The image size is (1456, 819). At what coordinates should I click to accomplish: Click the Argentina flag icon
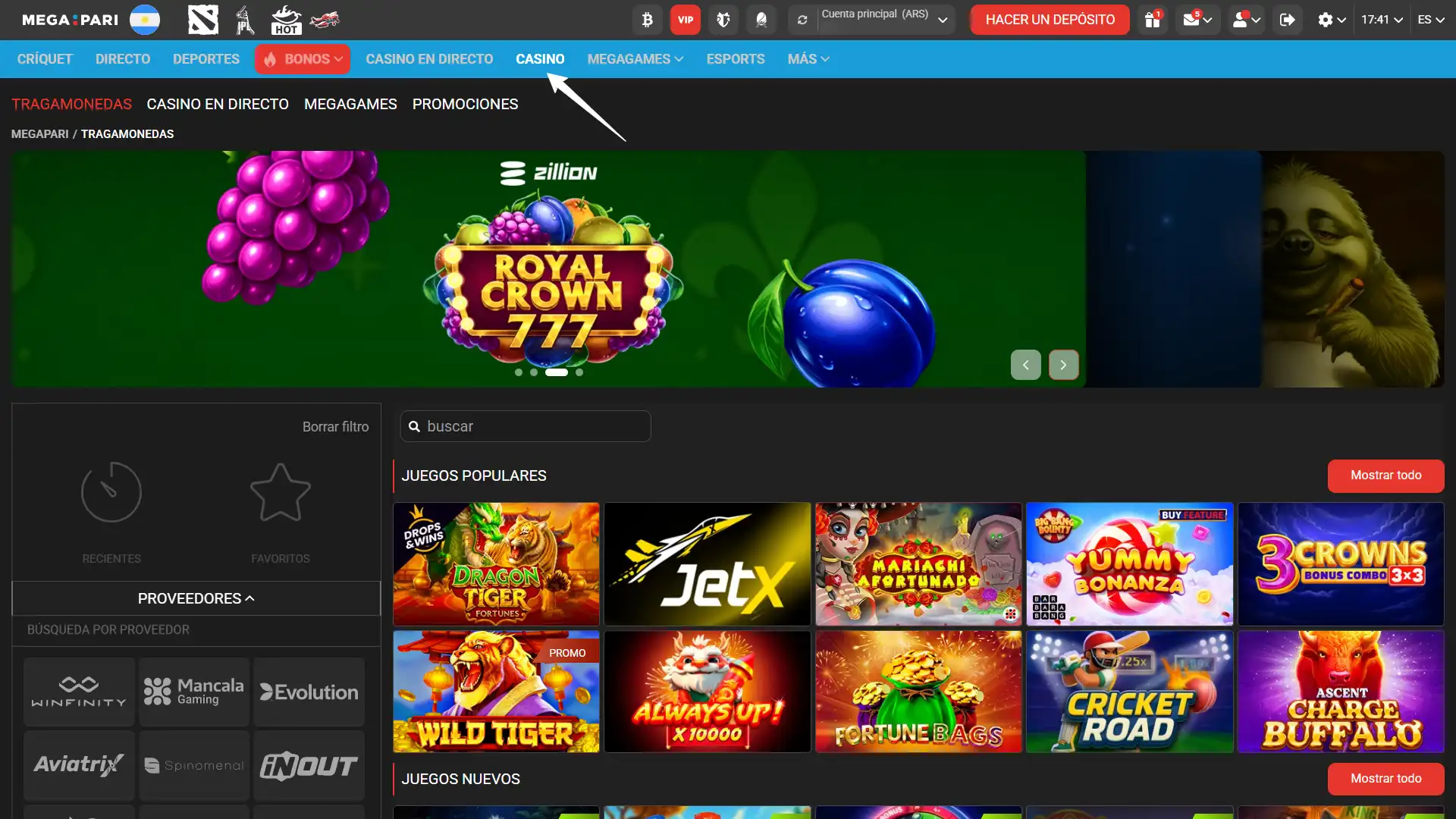(x=145, y=20)
